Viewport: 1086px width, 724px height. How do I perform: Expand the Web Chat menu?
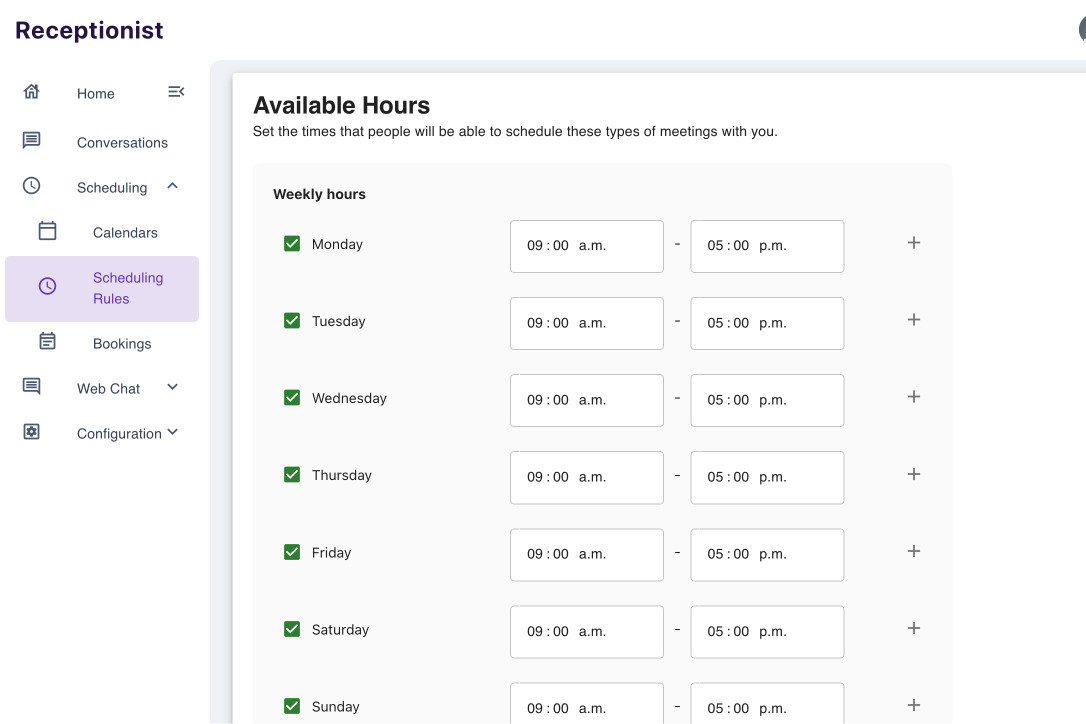tap(171, 388)
